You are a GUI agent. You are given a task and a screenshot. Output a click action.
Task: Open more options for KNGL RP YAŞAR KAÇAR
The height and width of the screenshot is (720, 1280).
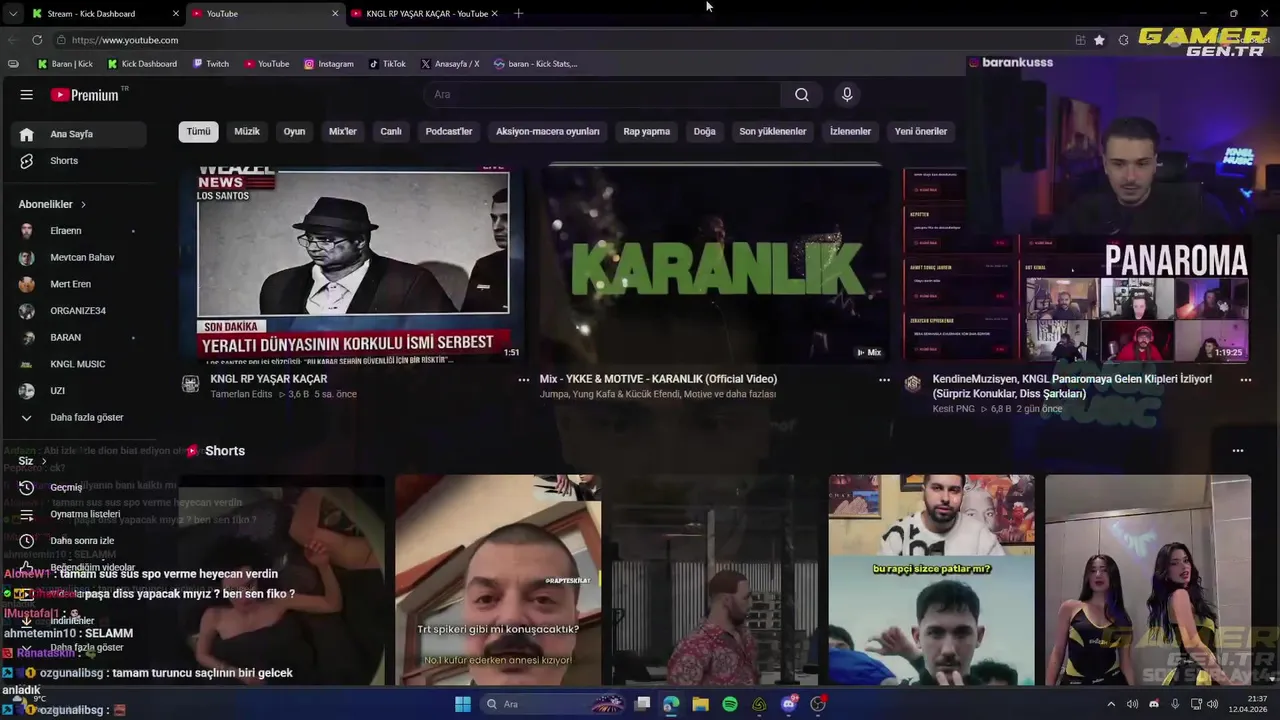pyautogui.click(x=523, y=380)
